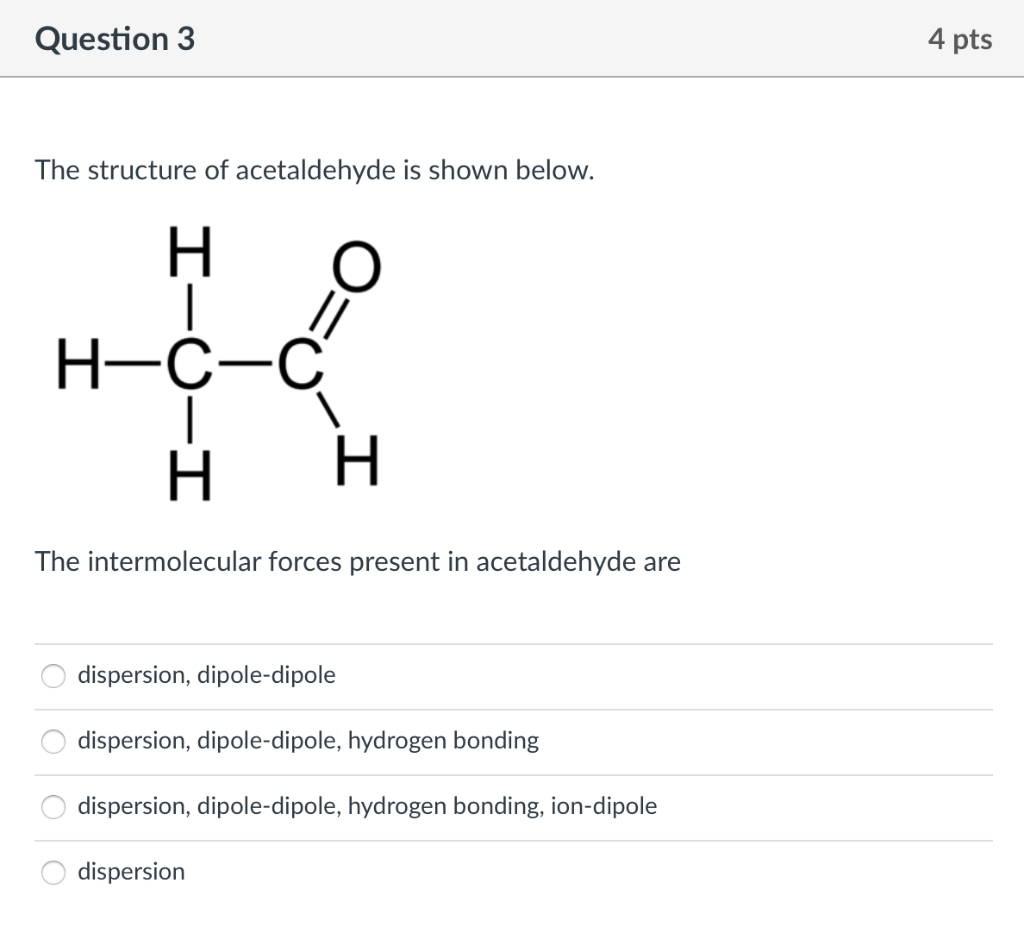The height and width of the screenshot is (933, 1024).
Task: Click the sentence beginning "The structure of acetaldehyde"
Action: coord(313,170)
